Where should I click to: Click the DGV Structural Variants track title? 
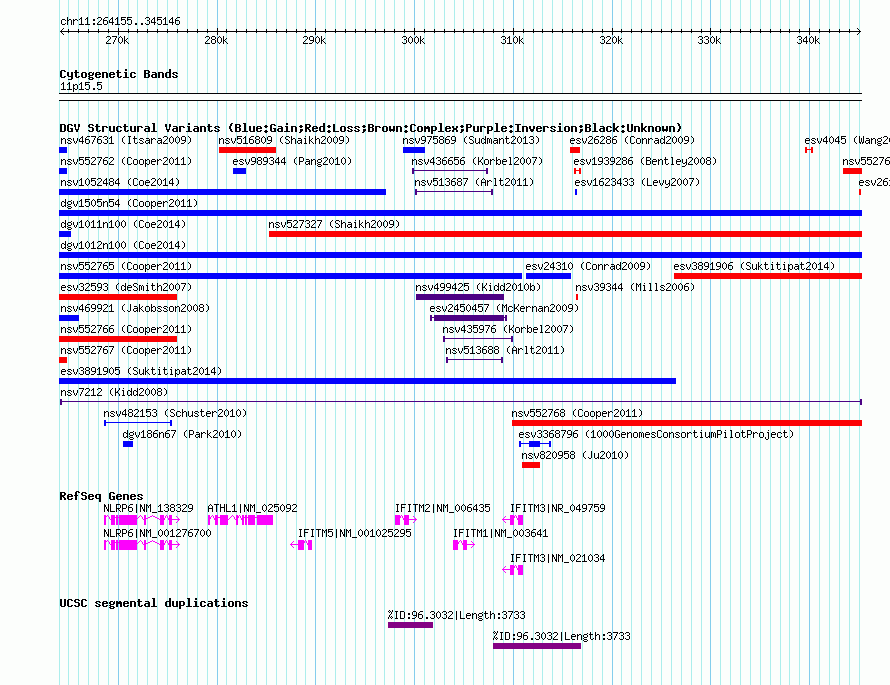[371, 128]
